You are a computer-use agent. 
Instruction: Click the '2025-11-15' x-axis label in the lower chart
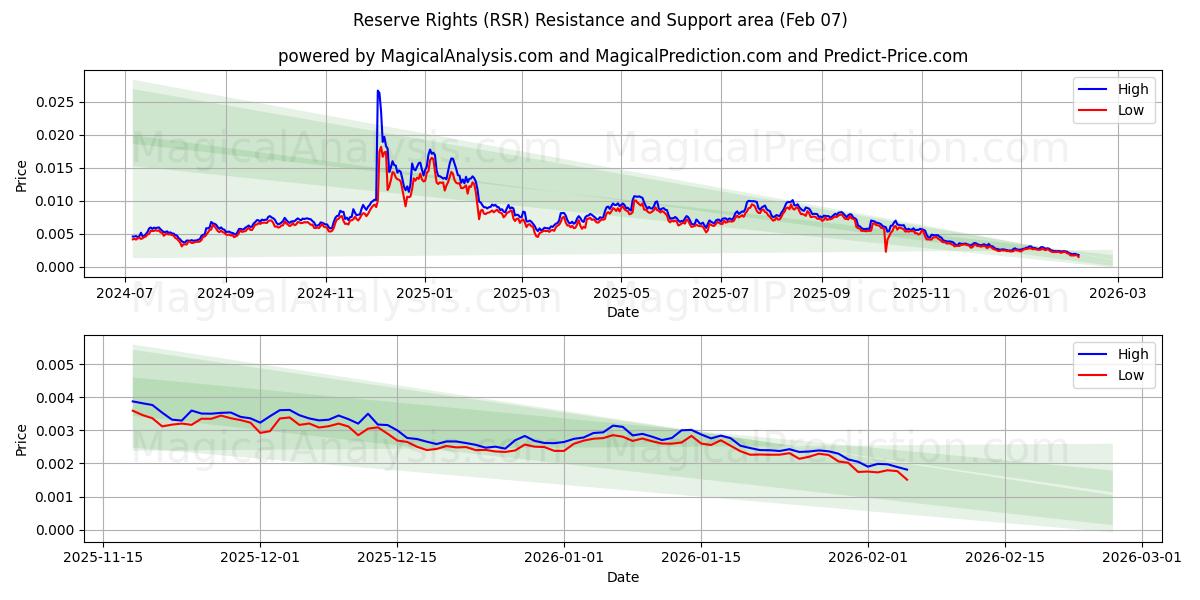coord(104,559)
